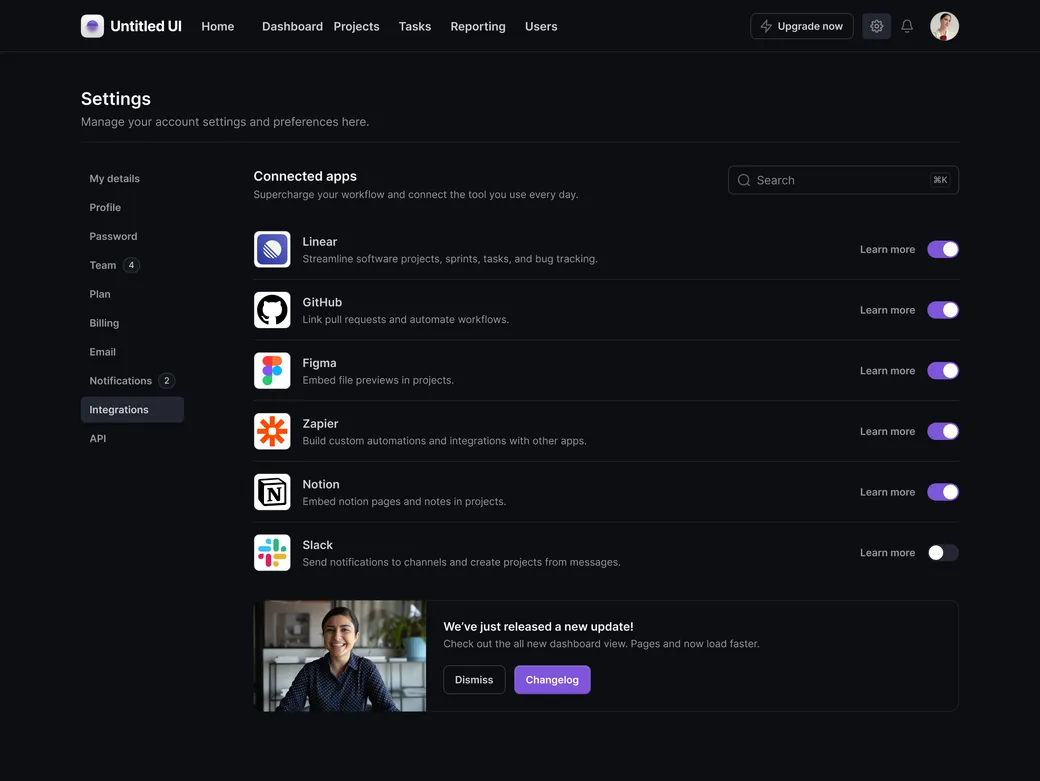Image resolution: width=1040 pixels, height=781 pixels.
Task: Click Learn more for GitHub
Action: [887, 310]
